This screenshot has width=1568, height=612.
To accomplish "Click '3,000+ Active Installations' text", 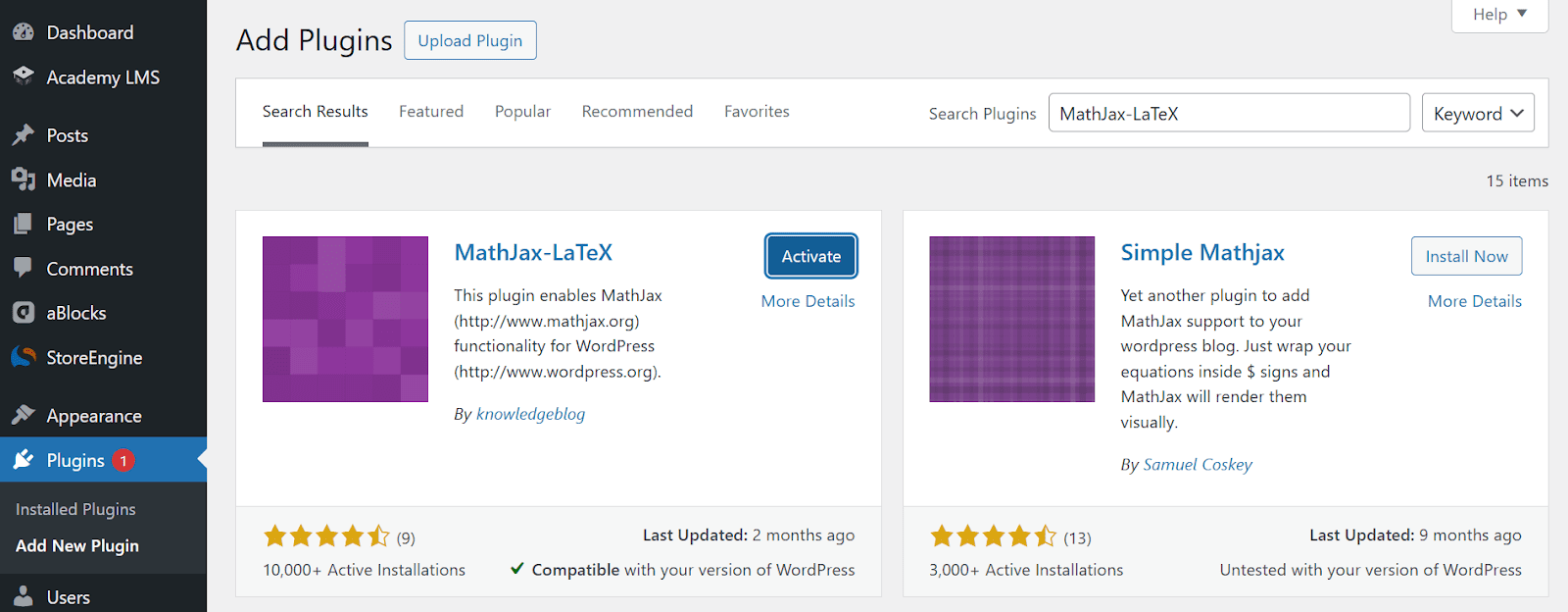I will point(1026,570).
